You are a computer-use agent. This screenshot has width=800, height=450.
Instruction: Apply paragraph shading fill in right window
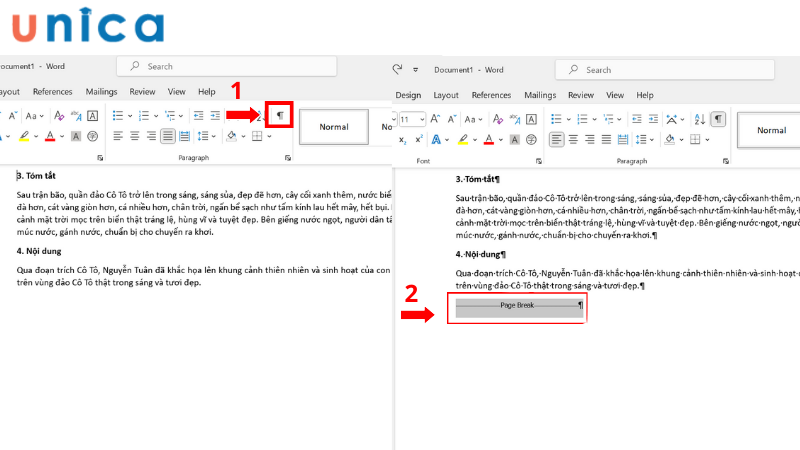point(670,140)
